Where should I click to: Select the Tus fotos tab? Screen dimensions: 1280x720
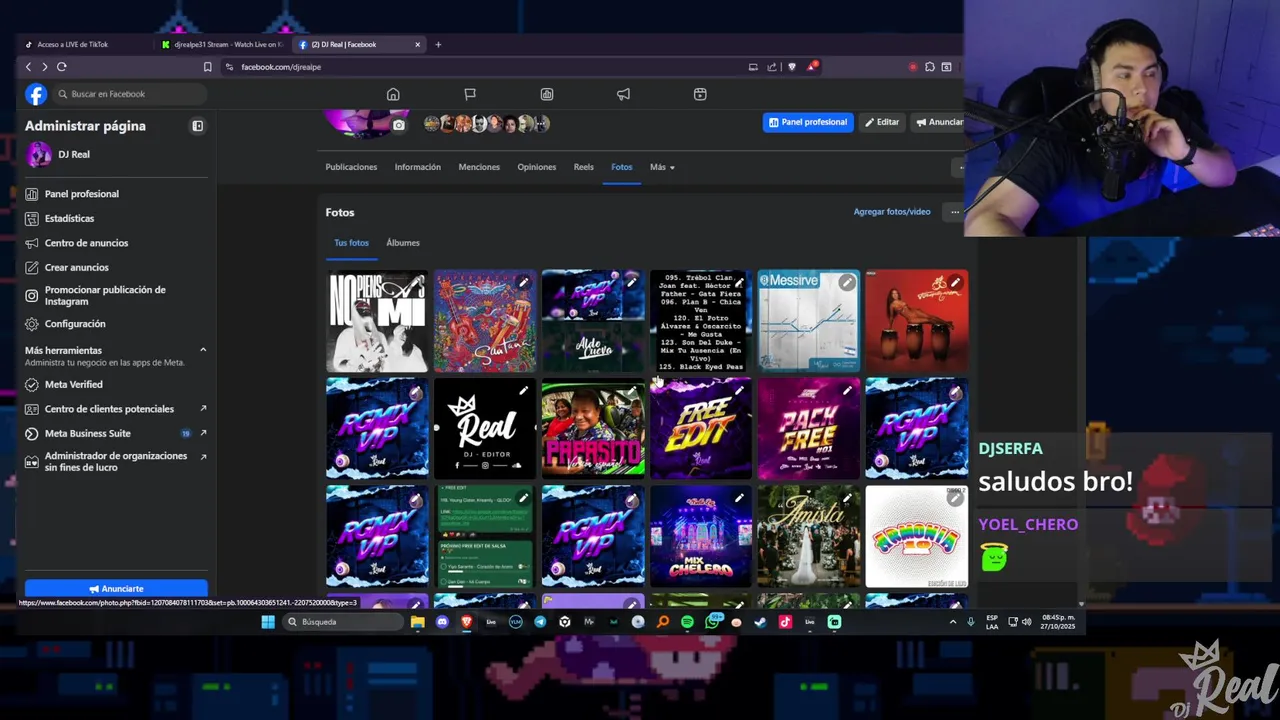click(351, 243)
